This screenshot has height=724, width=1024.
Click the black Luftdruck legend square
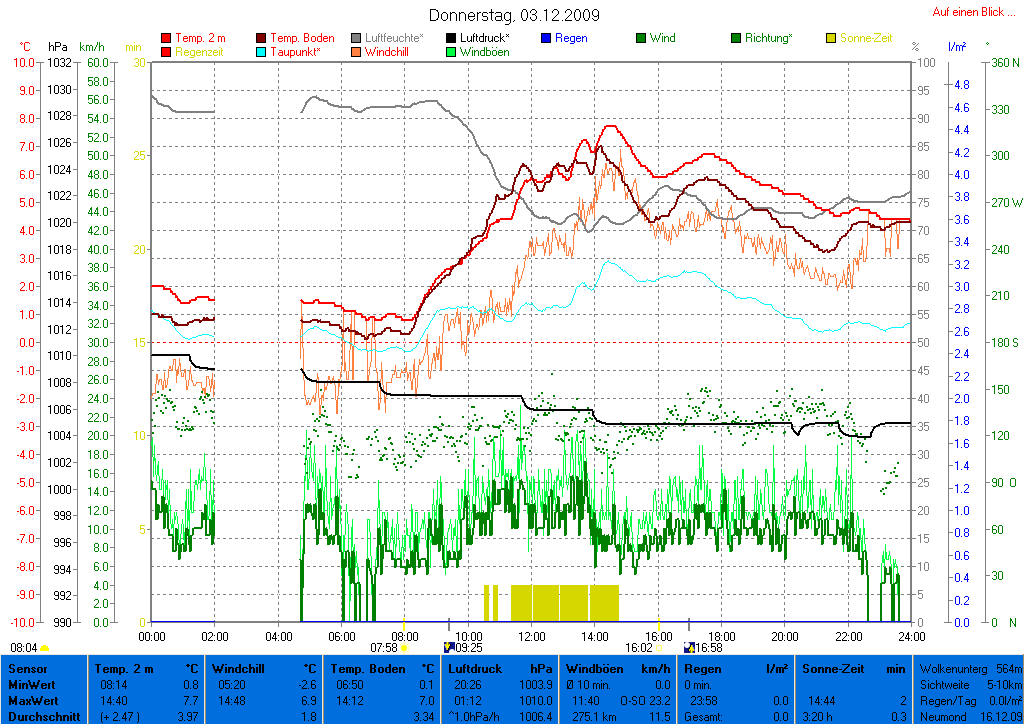coord(451,38)
